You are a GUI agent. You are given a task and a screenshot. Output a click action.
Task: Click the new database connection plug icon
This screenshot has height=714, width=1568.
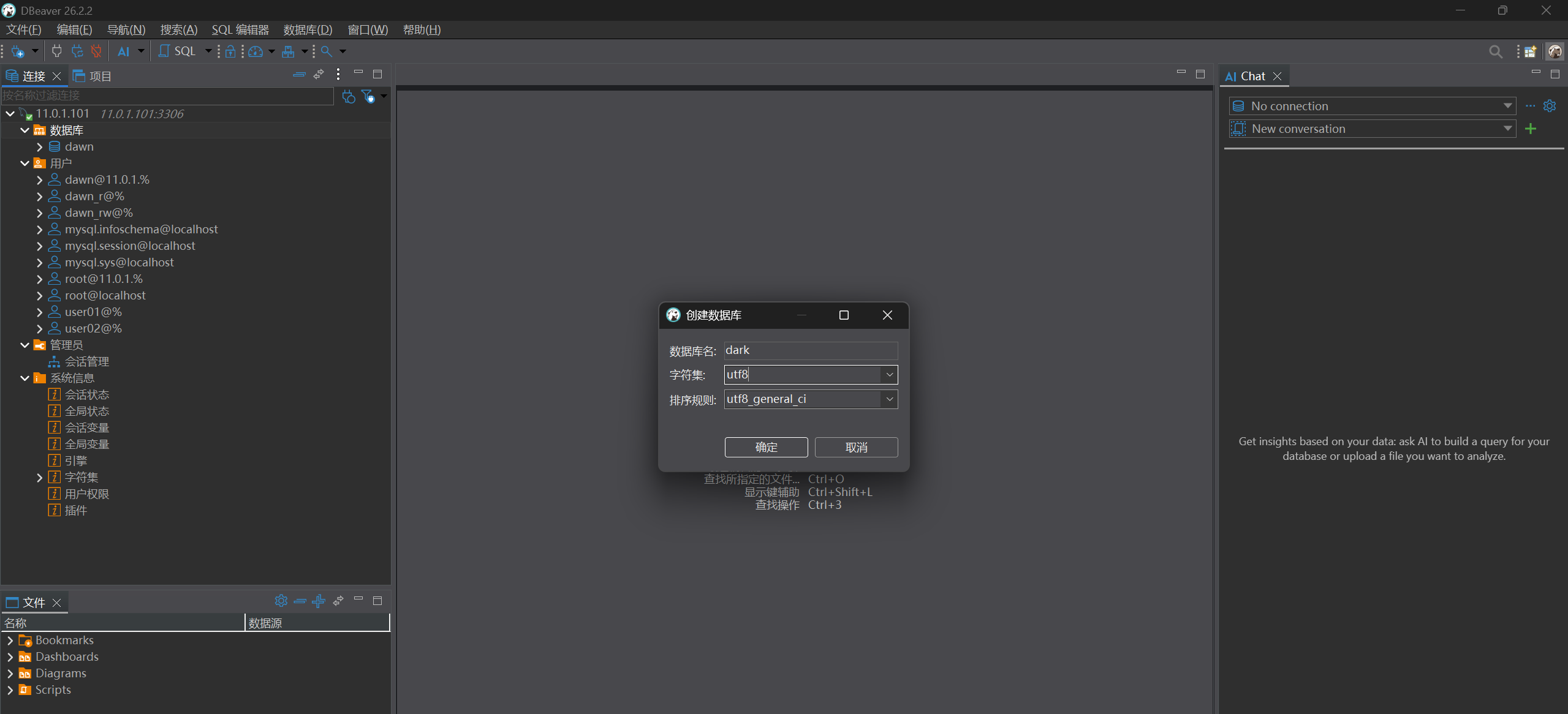point(18,51)
